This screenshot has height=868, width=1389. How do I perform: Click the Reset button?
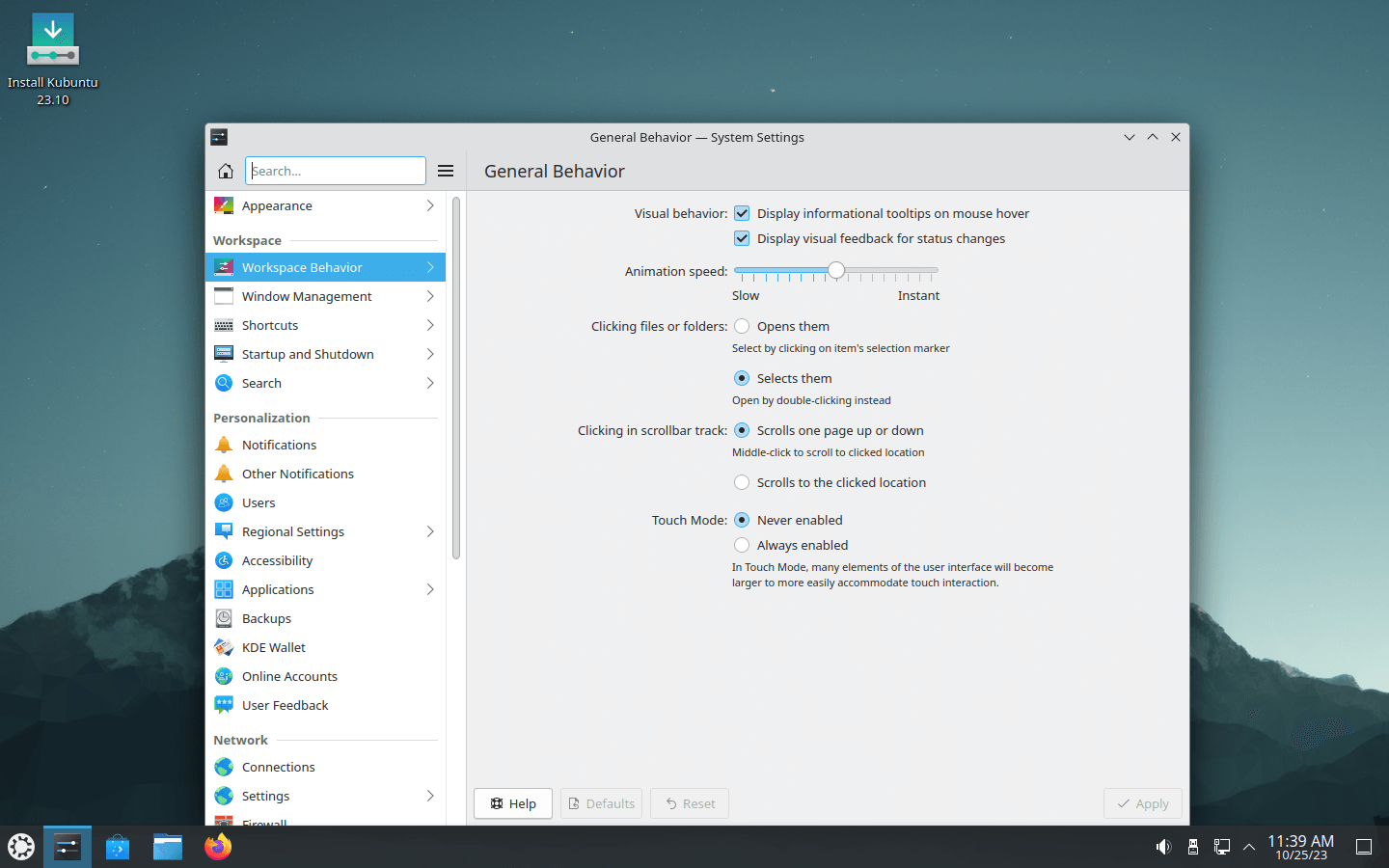tap(690, 803)
